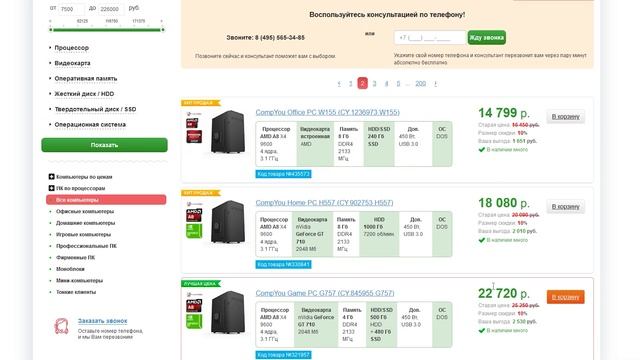Expand the 'ПК по процессорам' plus icon
The height and width of the screenshot is (360, 640).
click(x=51, y=188)
